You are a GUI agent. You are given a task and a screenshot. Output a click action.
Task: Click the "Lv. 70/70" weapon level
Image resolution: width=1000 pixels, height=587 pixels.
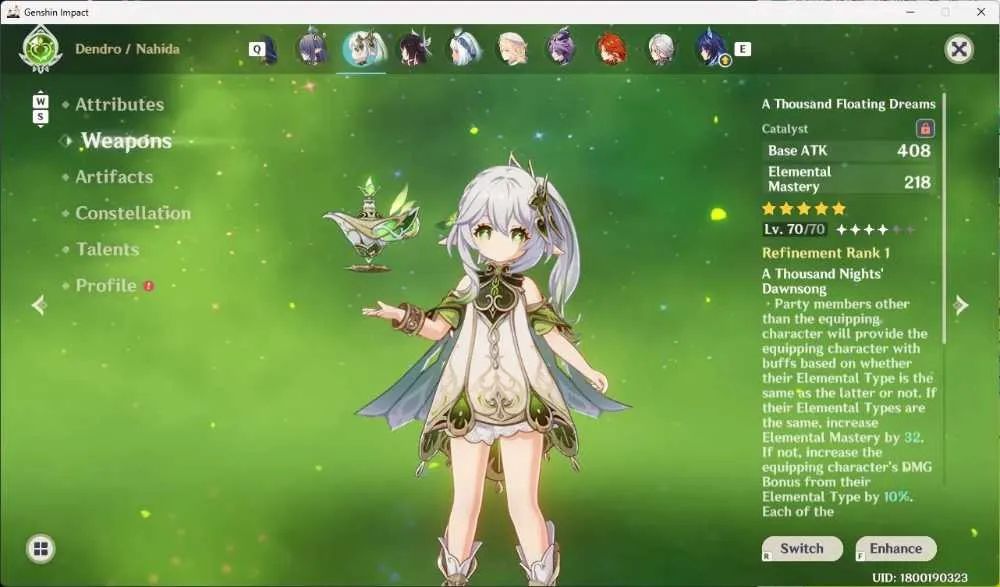[x=794, y=229]
